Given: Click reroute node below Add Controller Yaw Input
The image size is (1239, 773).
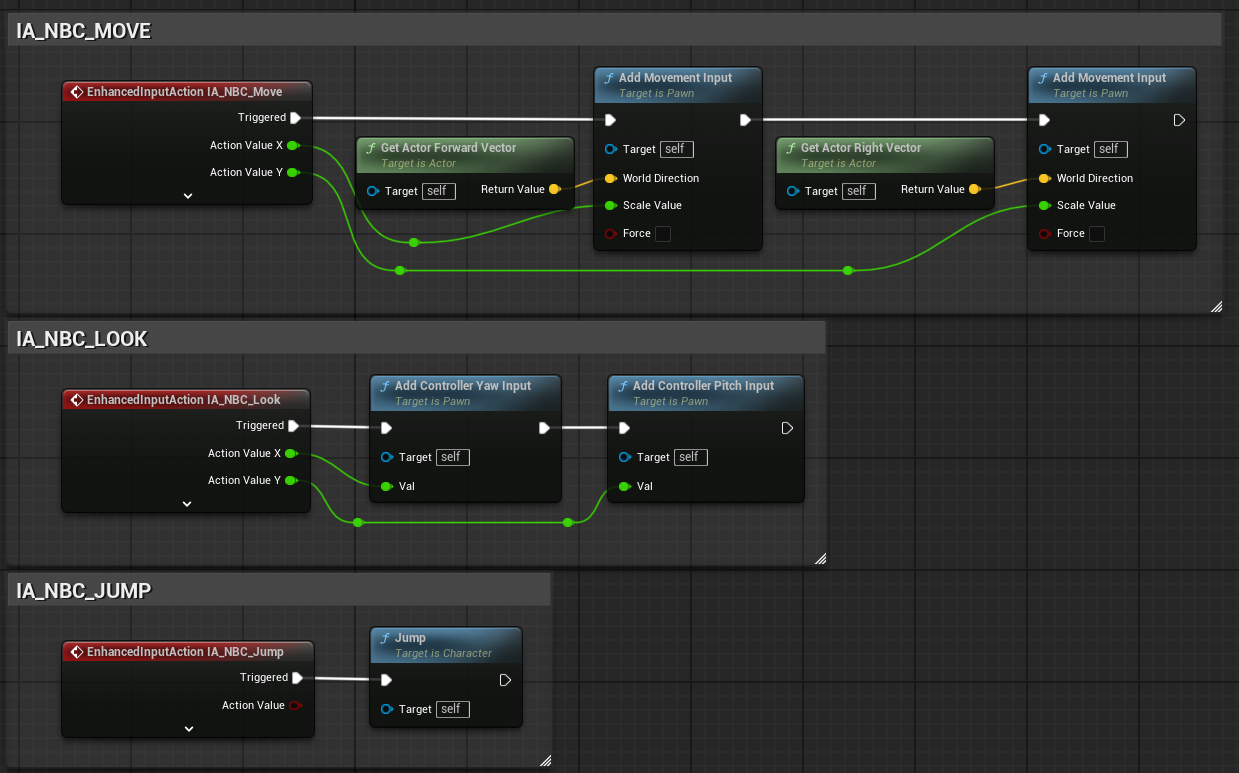Looking at the screenshot, I should (568, 522).
